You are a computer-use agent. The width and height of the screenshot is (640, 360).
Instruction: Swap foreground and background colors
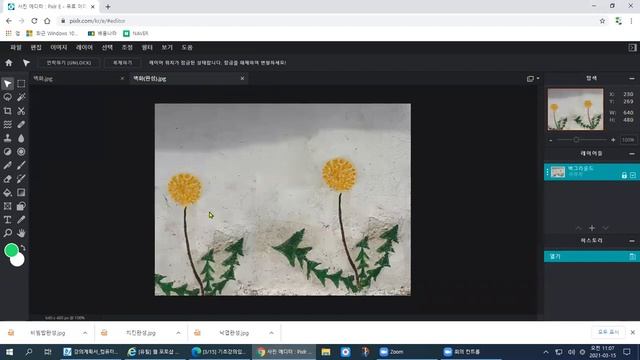click(23, 248)
